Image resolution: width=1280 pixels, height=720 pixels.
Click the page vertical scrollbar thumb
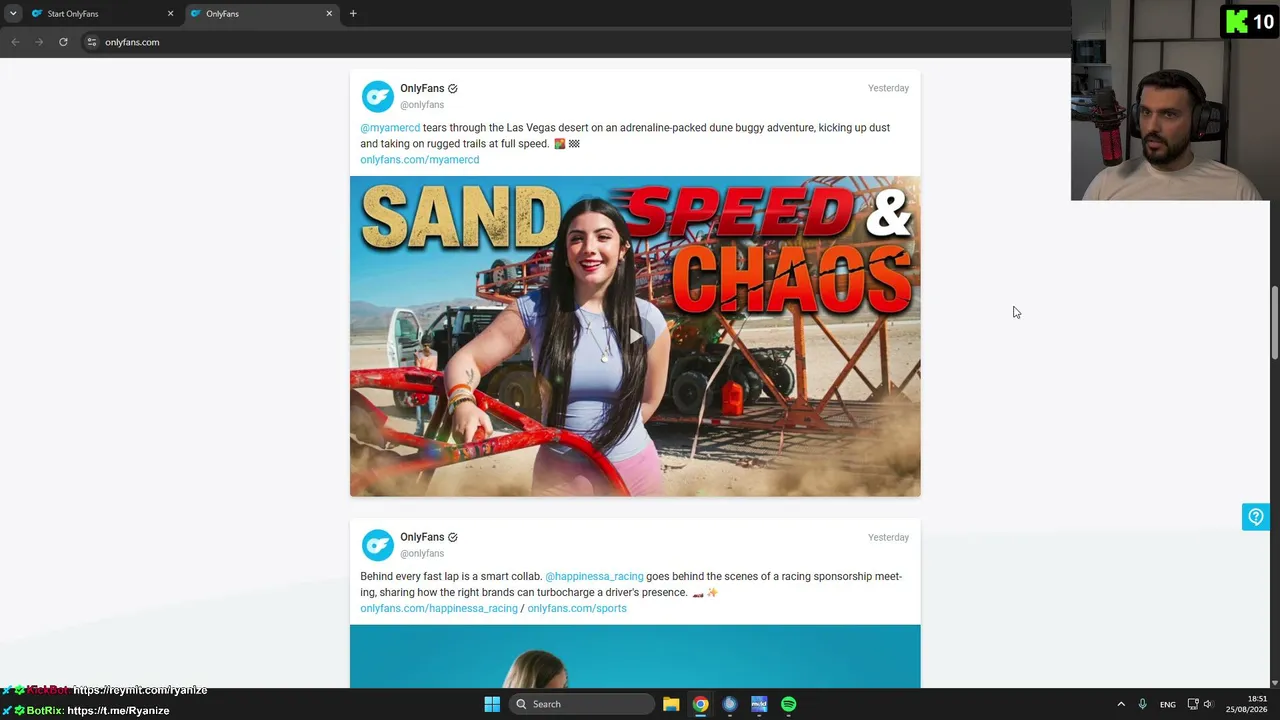click(1274, 322)
